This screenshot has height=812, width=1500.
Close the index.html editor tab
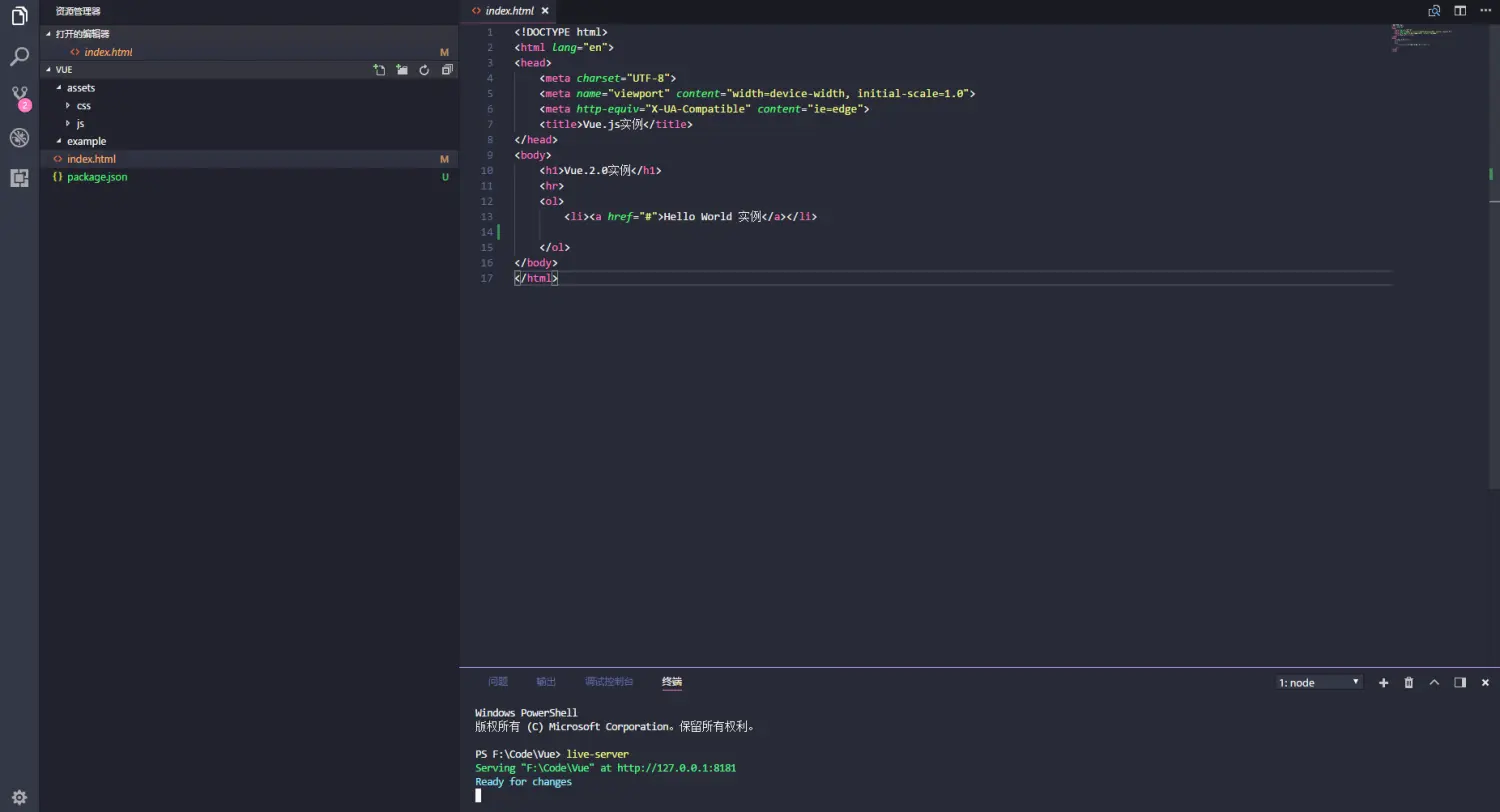coord(545,11)
